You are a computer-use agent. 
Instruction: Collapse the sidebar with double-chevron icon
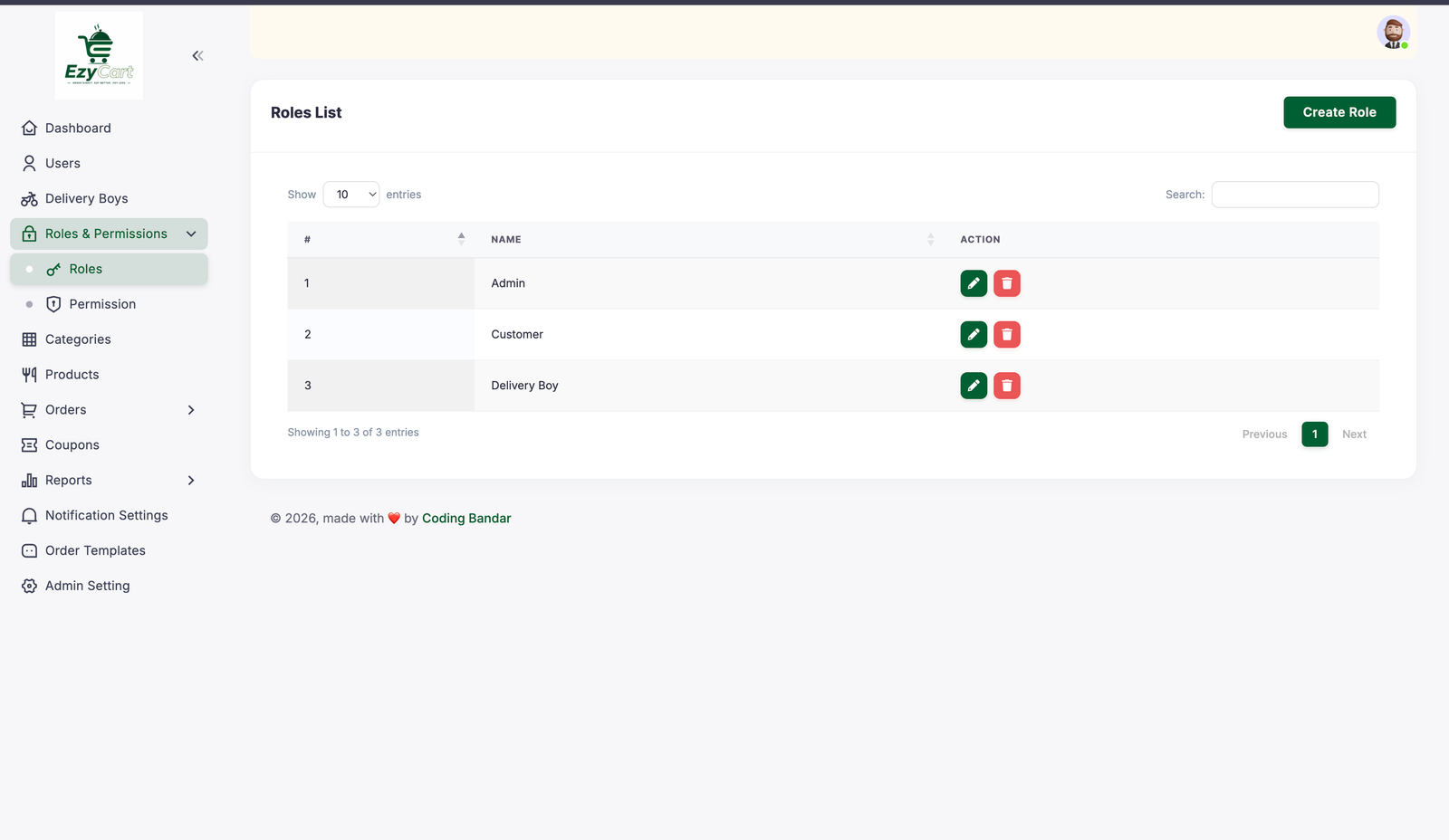[197, 56]
